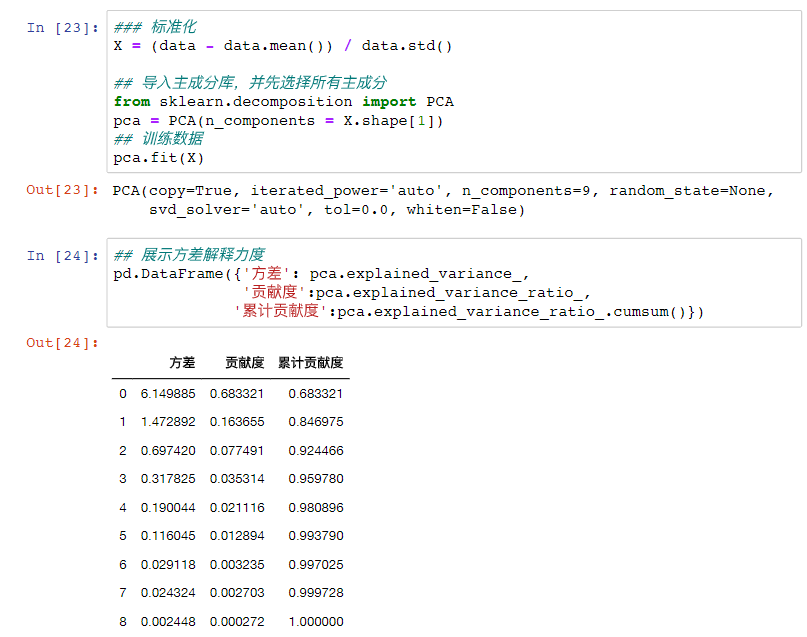Click the cell value 0.002448
The image size is (807, 637).
pyautogui.click(x=168, y=622)
